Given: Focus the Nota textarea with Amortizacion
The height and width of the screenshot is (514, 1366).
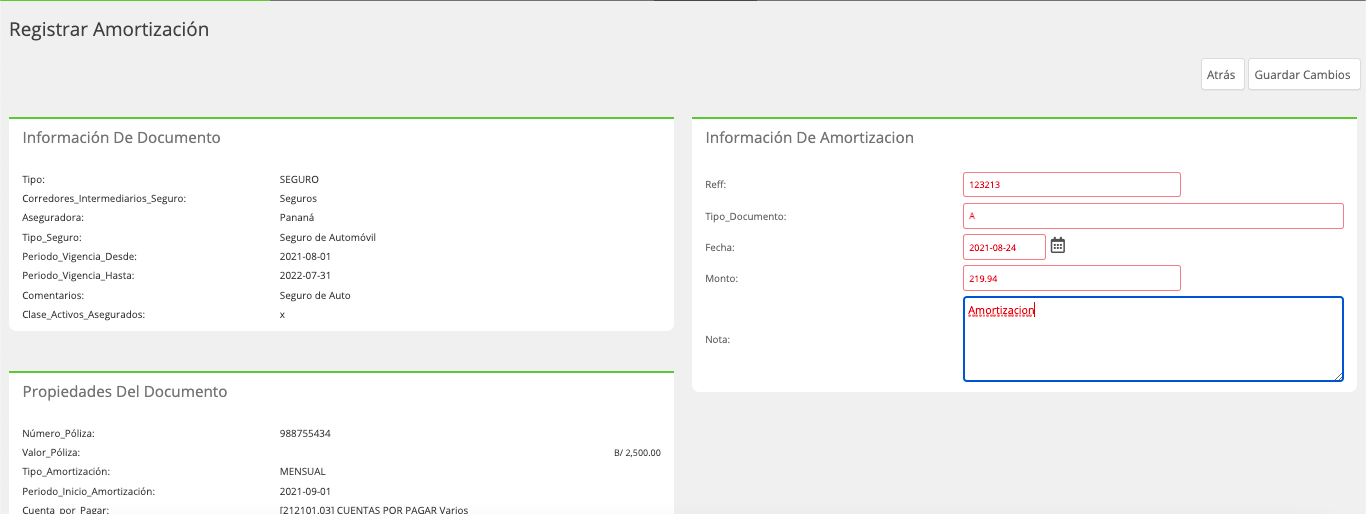Looking at the screenshot, I should (1153, 339).
